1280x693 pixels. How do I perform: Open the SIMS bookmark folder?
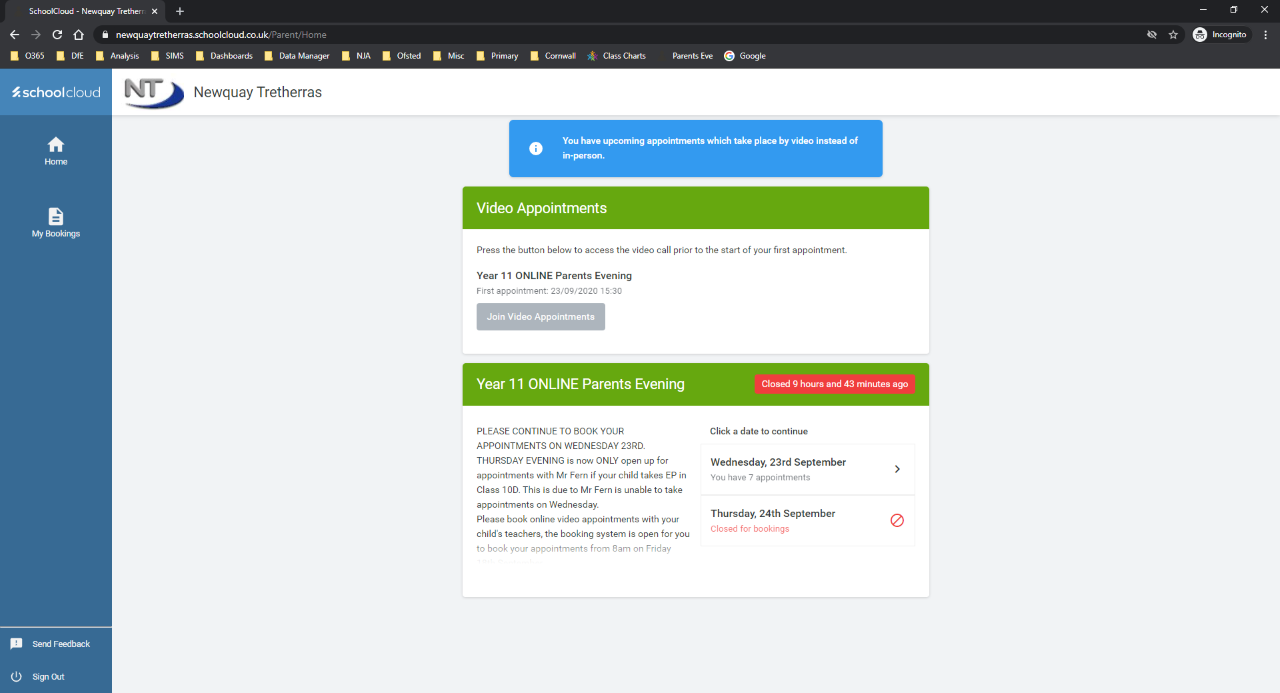point(166,56)
